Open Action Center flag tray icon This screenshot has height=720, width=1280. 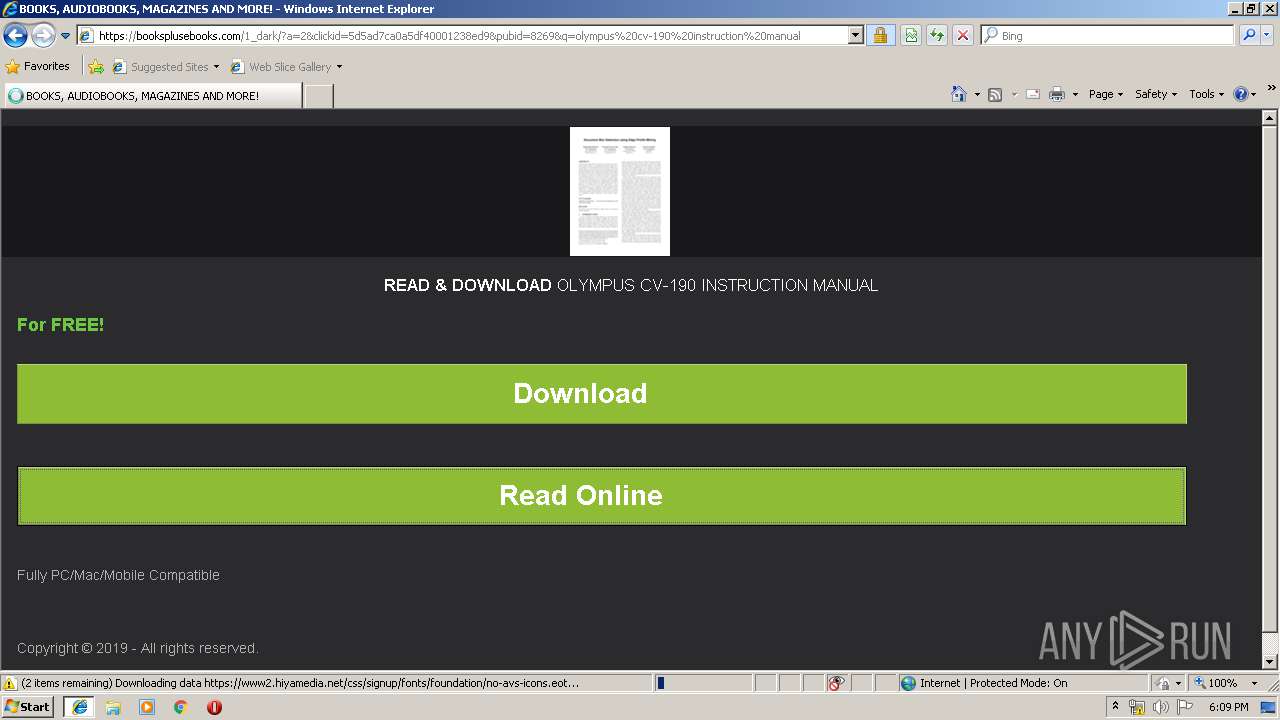click(x=1185, y=707)
